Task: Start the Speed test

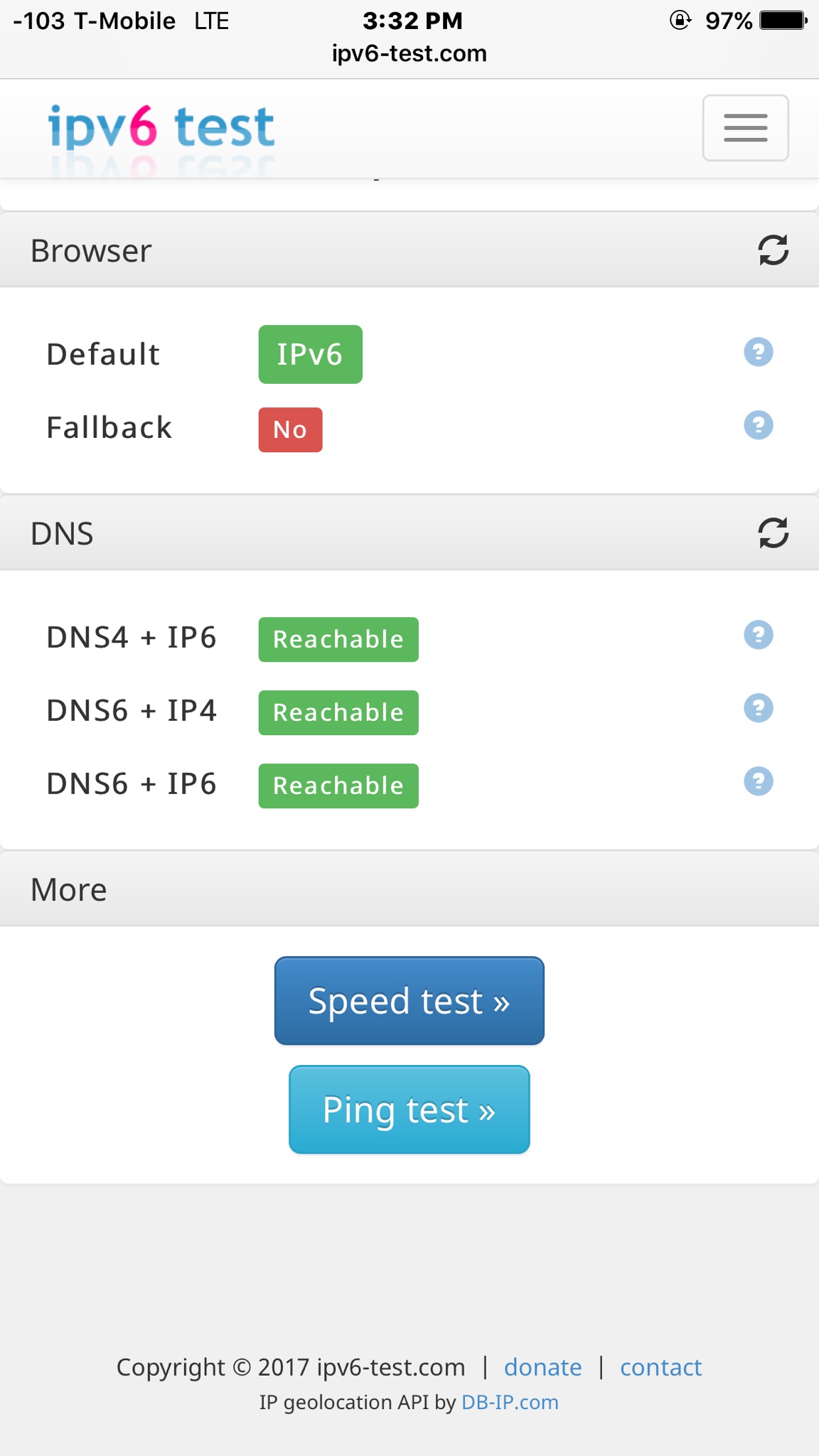Action: (409, 1000)
